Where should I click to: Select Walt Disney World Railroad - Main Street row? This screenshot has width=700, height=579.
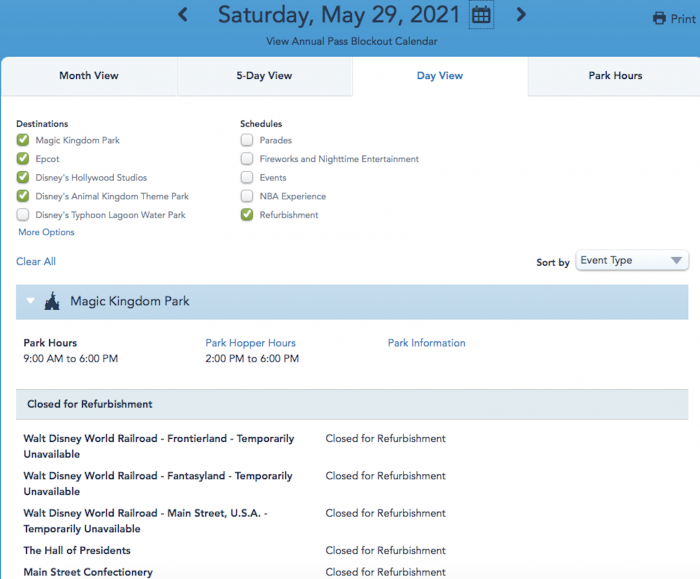(146, 521)
